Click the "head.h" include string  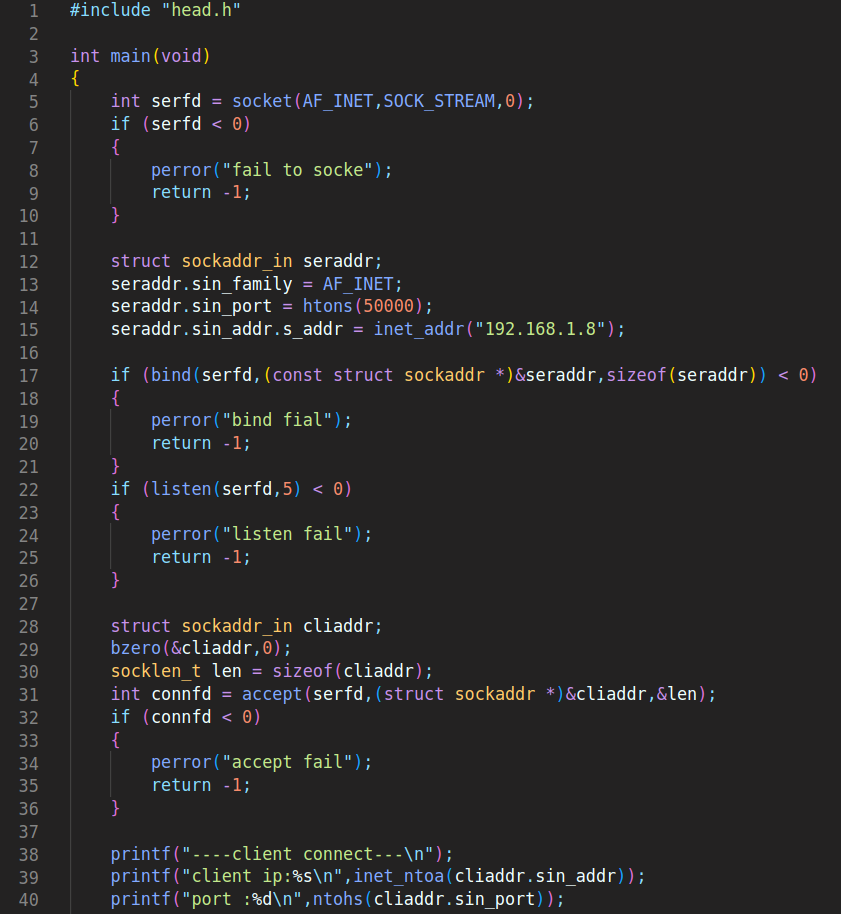coord(201,10)
